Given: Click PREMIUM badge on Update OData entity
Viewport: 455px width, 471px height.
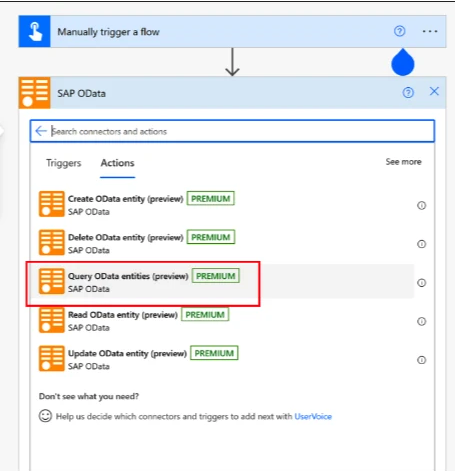Looking at the screenshot, I should point(214,353).
